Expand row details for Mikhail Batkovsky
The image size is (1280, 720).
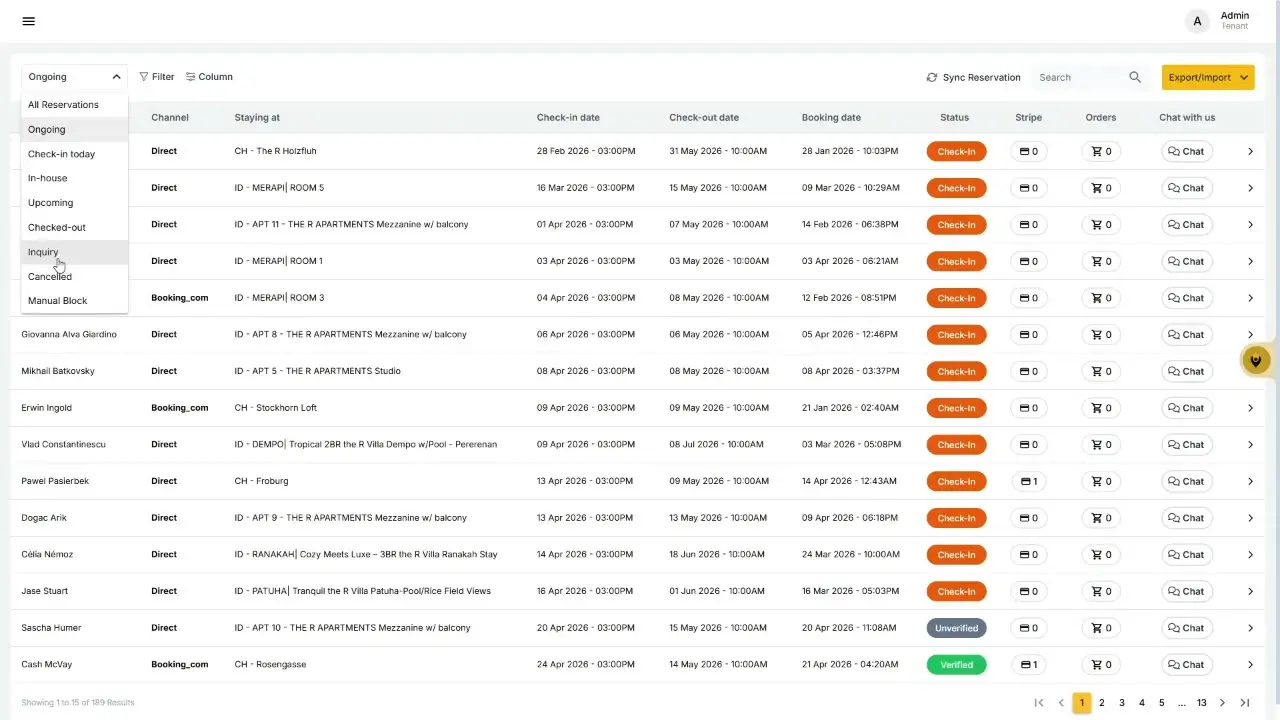1250,371
